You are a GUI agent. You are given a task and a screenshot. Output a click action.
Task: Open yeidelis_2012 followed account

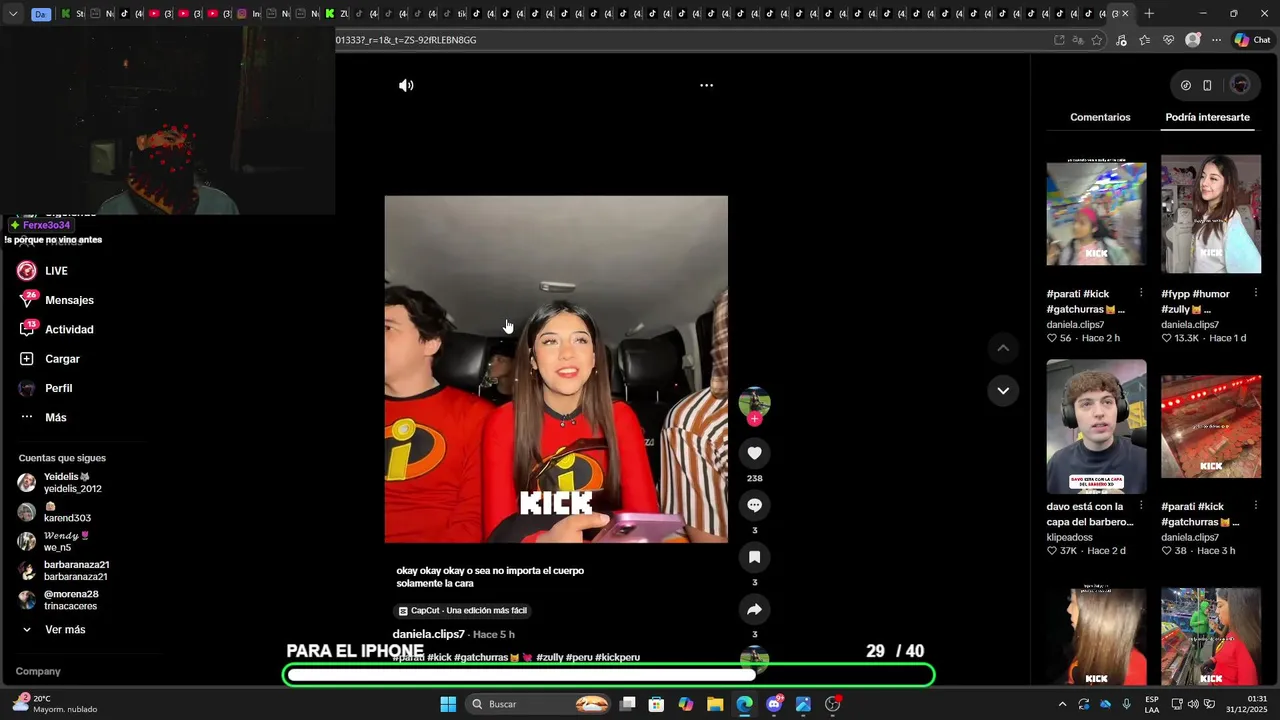pyautogui.click(x=60, y=483)
